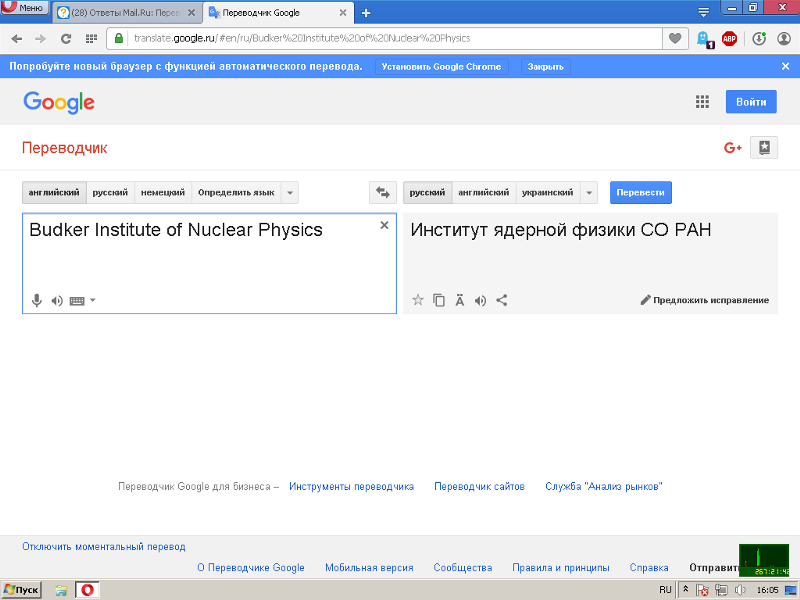Select английский as source language
The width and height of the screenshot is (800, 600).
(54, 192)
